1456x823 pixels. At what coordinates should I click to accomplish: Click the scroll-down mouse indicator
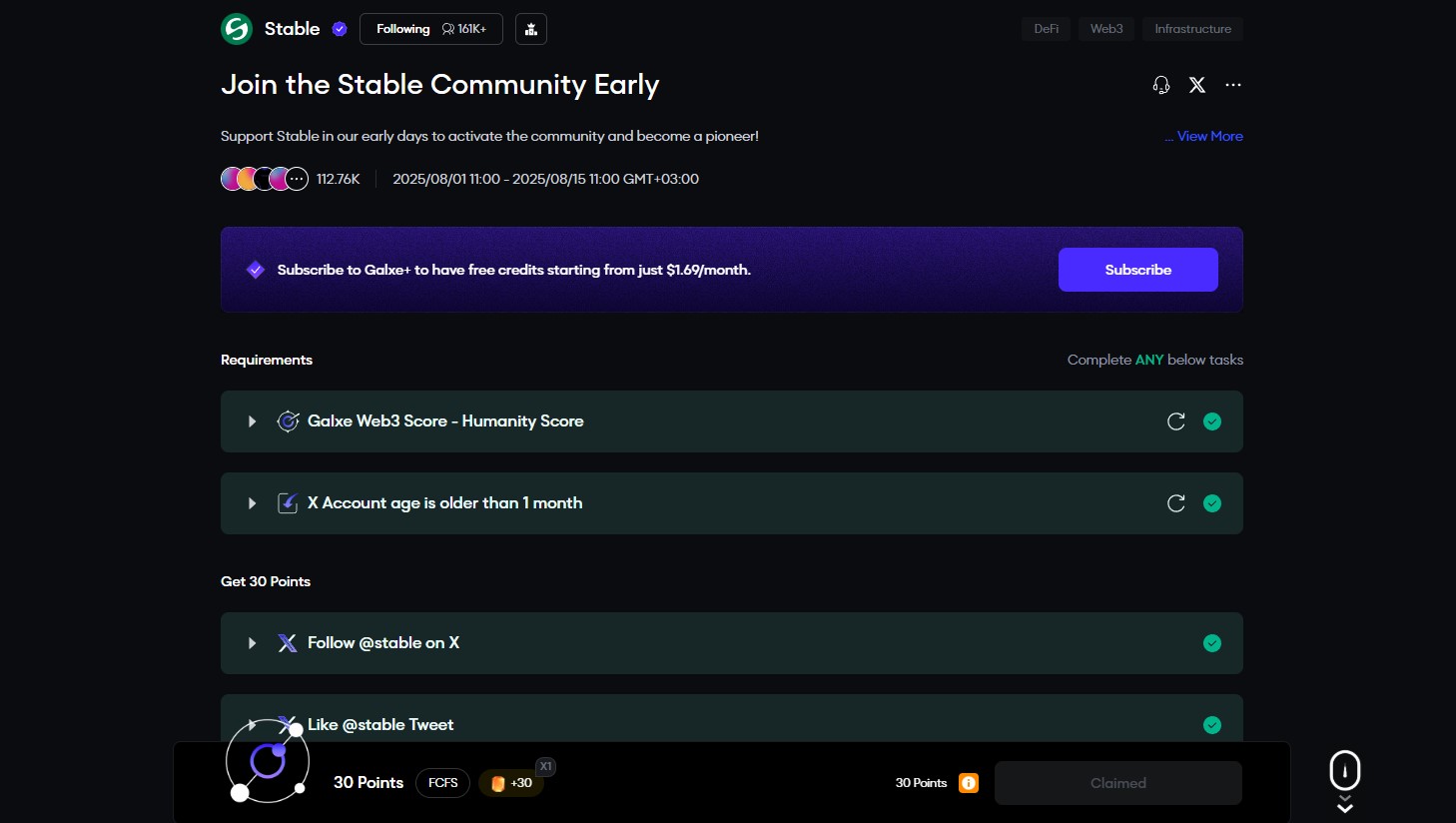point(1344,772)
